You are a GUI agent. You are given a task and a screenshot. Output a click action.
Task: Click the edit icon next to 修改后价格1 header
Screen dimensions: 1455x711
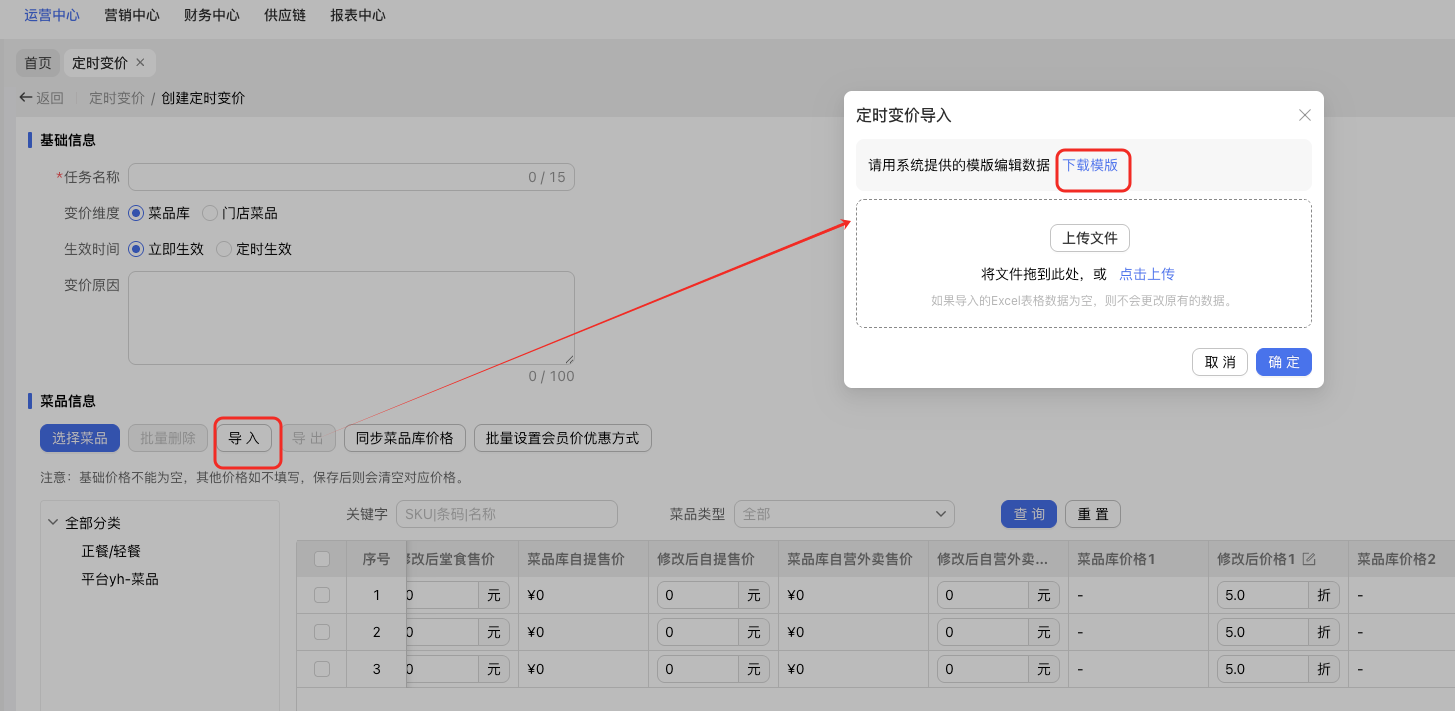point(1309,559)
